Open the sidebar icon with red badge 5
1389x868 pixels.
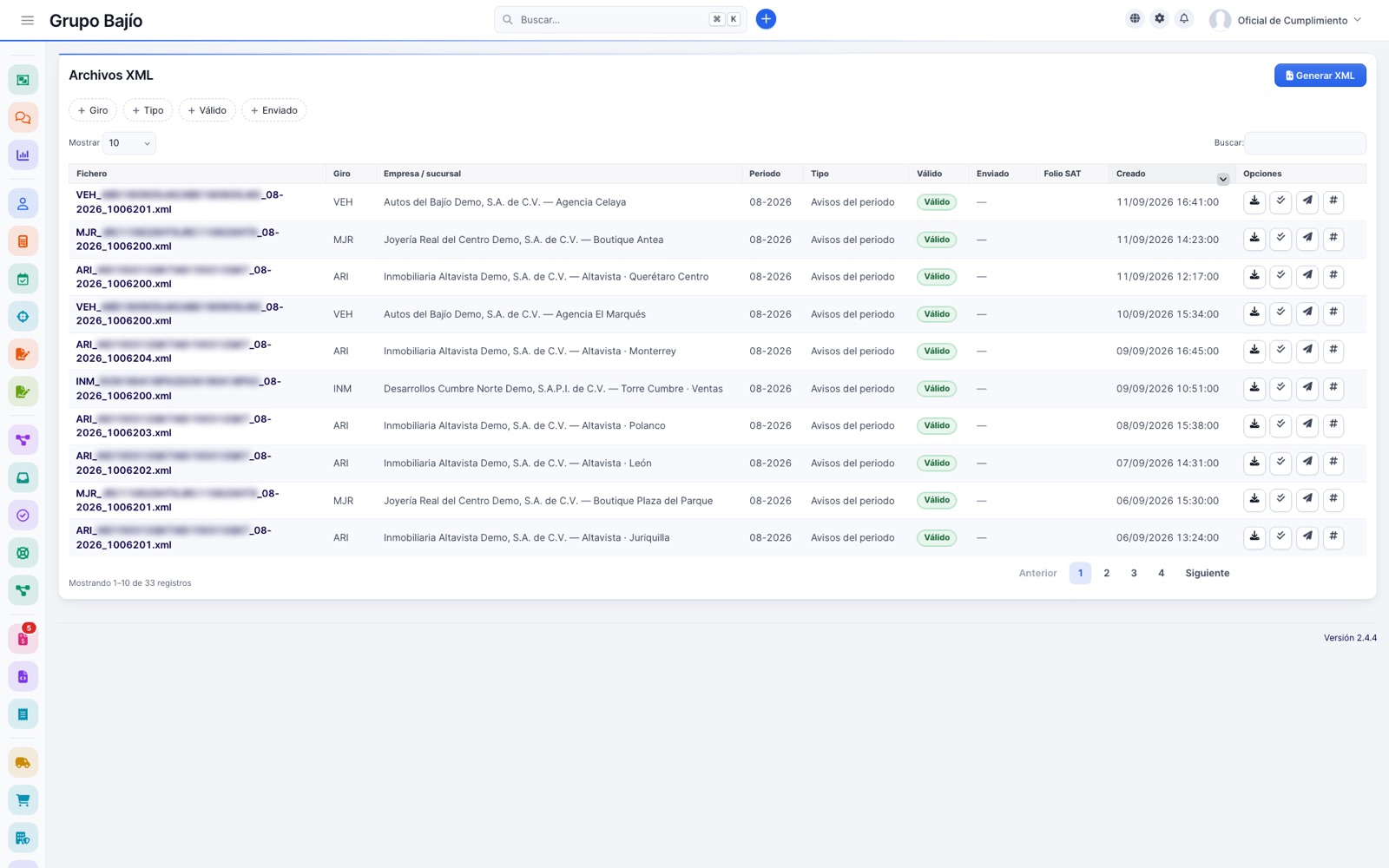[x=23, y=639]
